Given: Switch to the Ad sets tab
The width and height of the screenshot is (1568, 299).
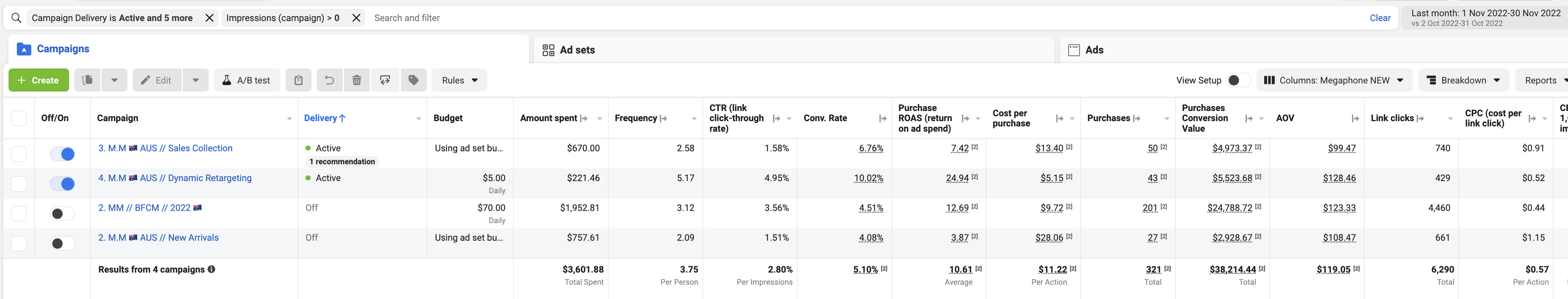Looking at the screenshot, I should point(576,50).
